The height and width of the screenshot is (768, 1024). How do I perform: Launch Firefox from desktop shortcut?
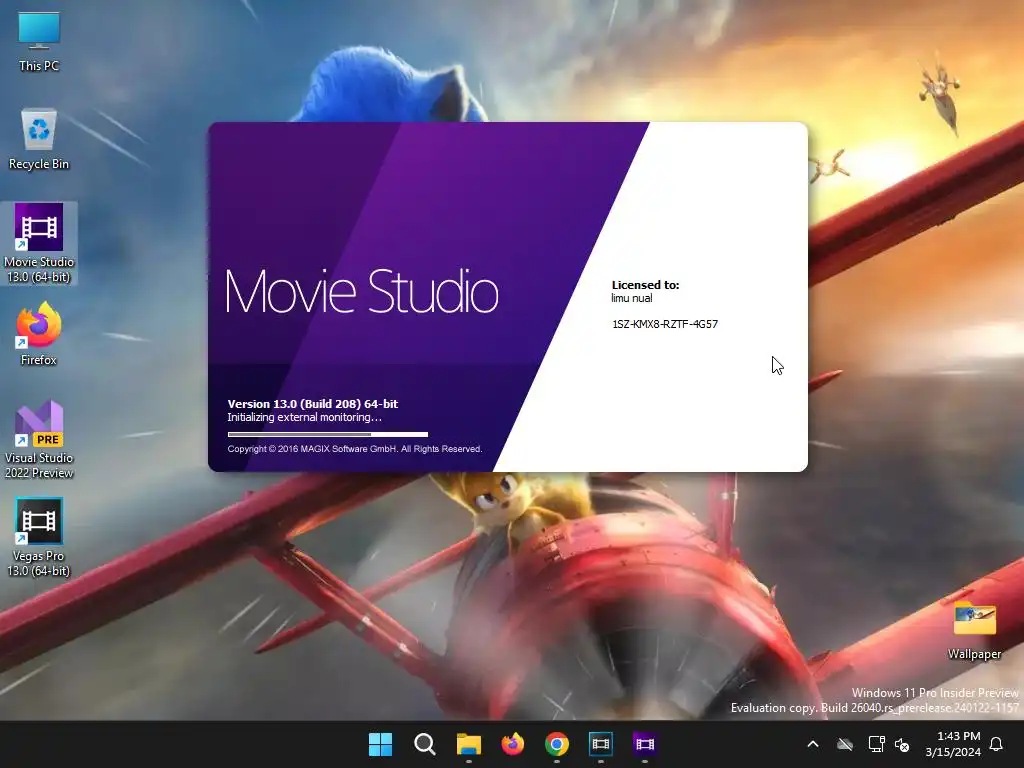point(39,334)
